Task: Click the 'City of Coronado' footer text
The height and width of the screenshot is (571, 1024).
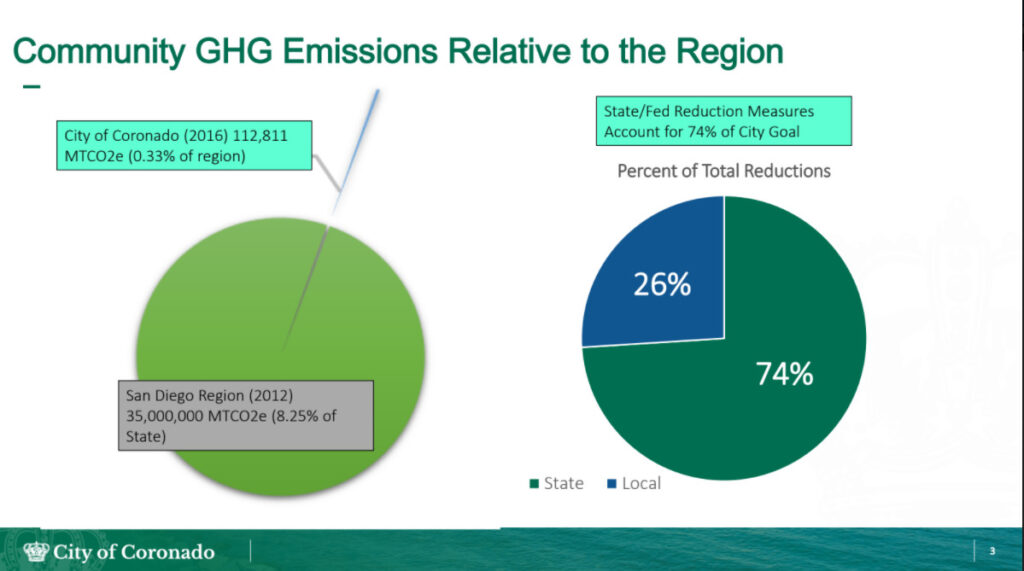Action: (133, 551)
